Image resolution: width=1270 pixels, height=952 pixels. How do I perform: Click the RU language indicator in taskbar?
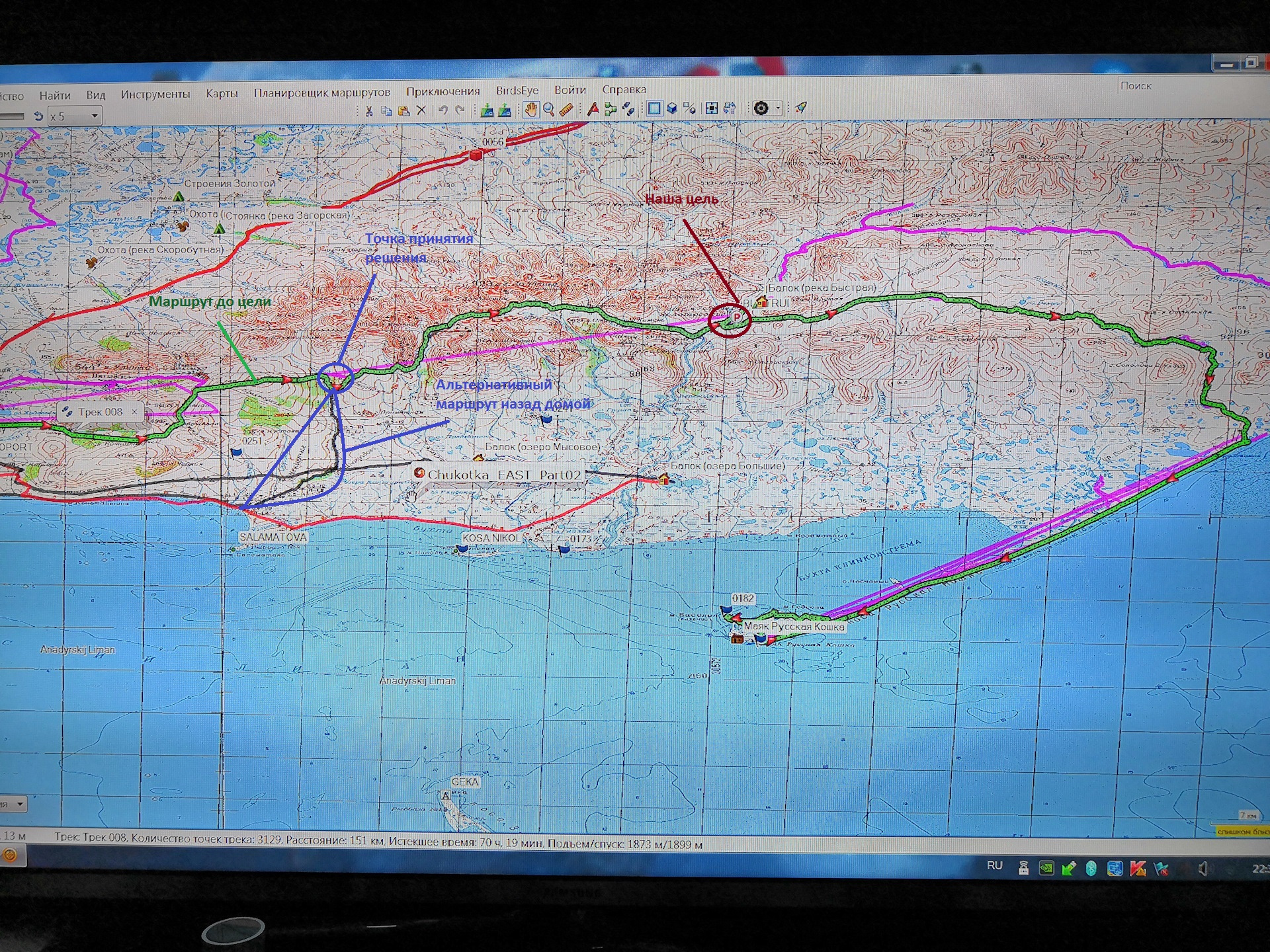(x=994, y=865)
